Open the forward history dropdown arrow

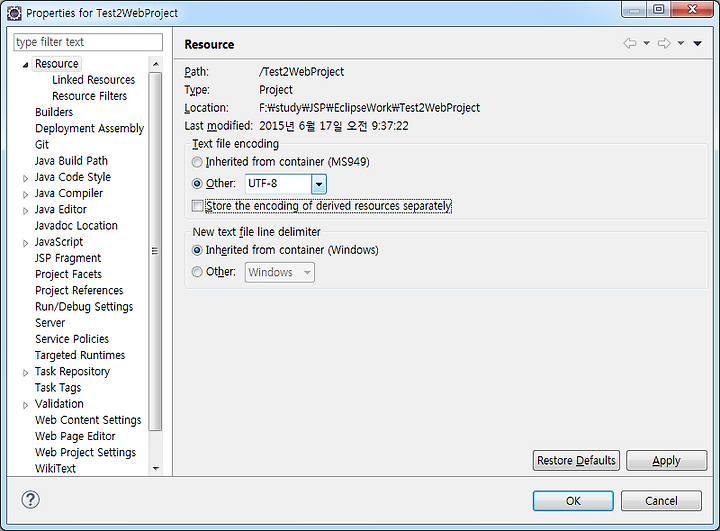click(681, 43)
